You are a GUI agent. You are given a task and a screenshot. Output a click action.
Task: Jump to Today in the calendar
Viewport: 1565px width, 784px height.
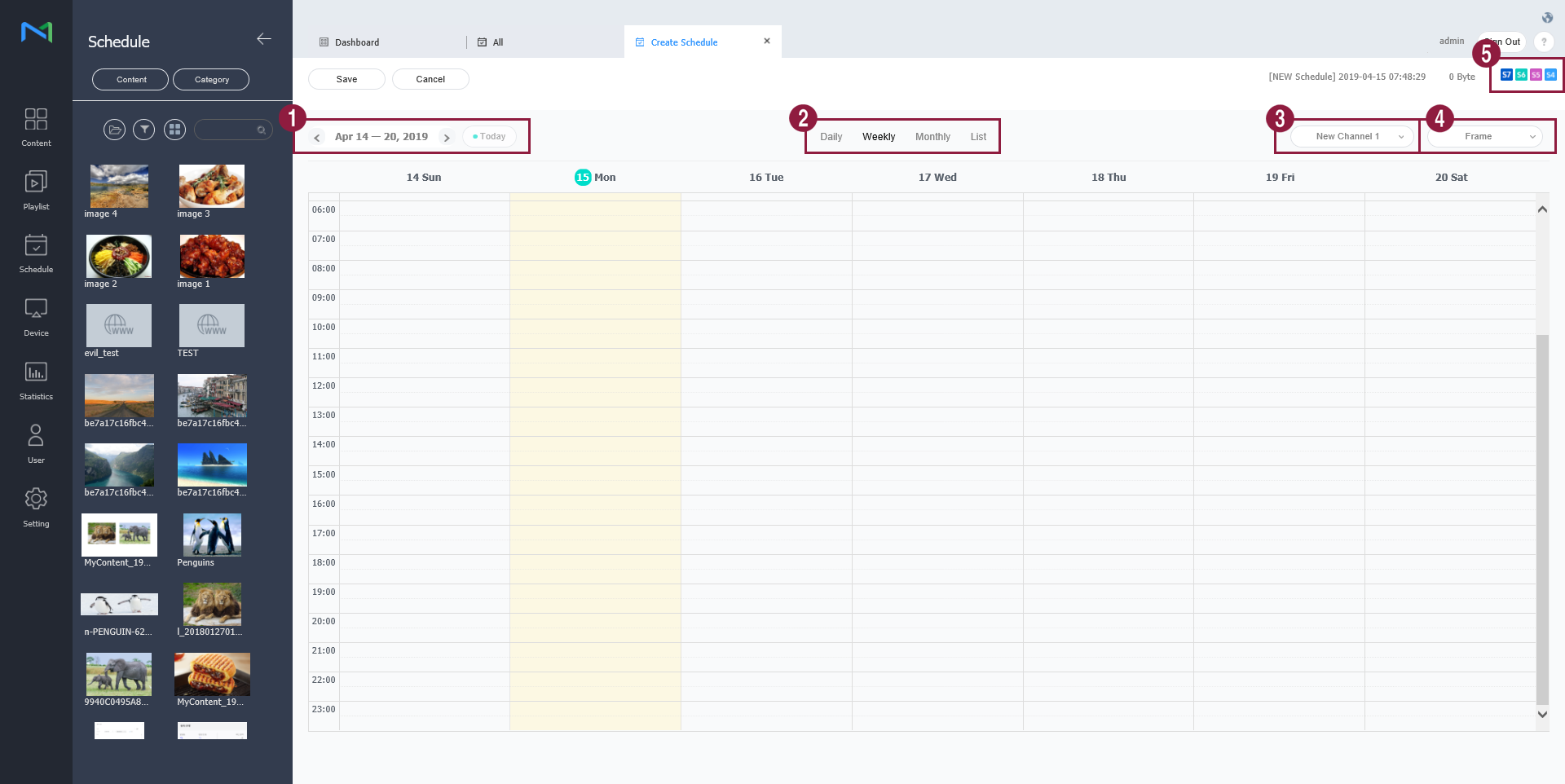coord(489,137)
